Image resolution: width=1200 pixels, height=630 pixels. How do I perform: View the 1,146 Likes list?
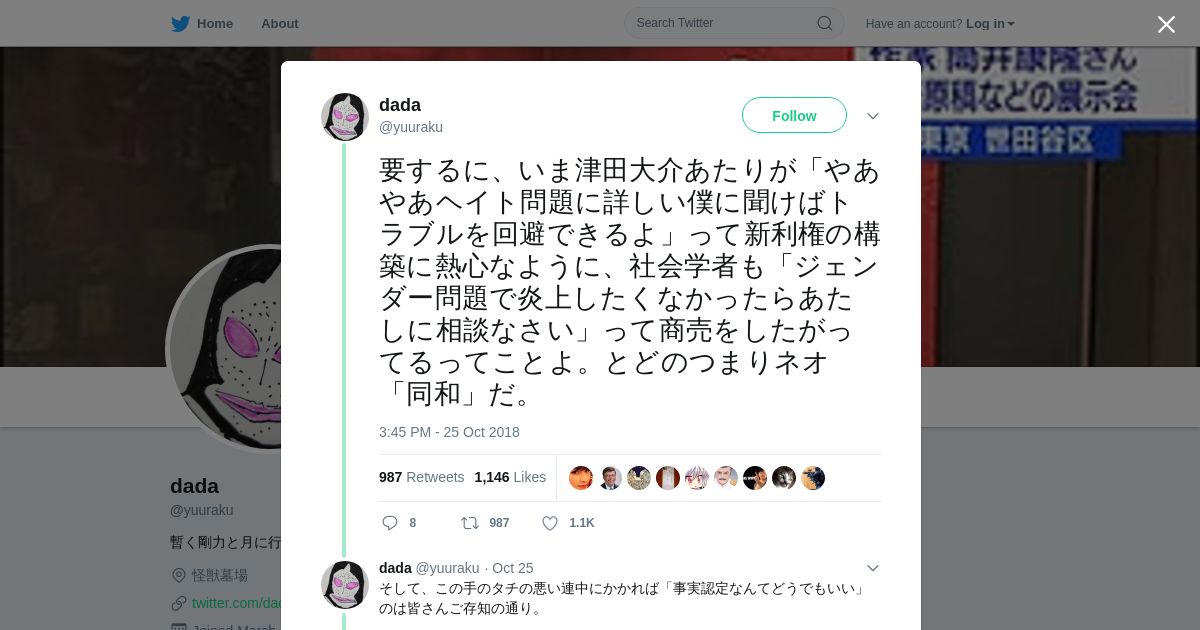pyautogui.click(x=510, y=477)
